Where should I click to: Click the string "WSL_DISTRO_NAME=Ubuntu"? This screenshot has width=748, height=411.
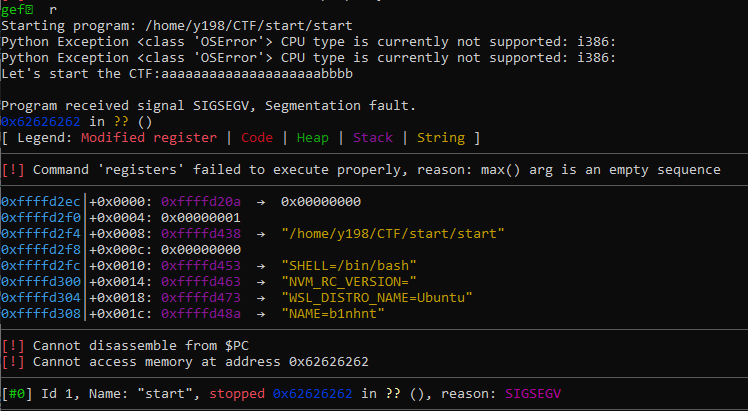point(377,298)
